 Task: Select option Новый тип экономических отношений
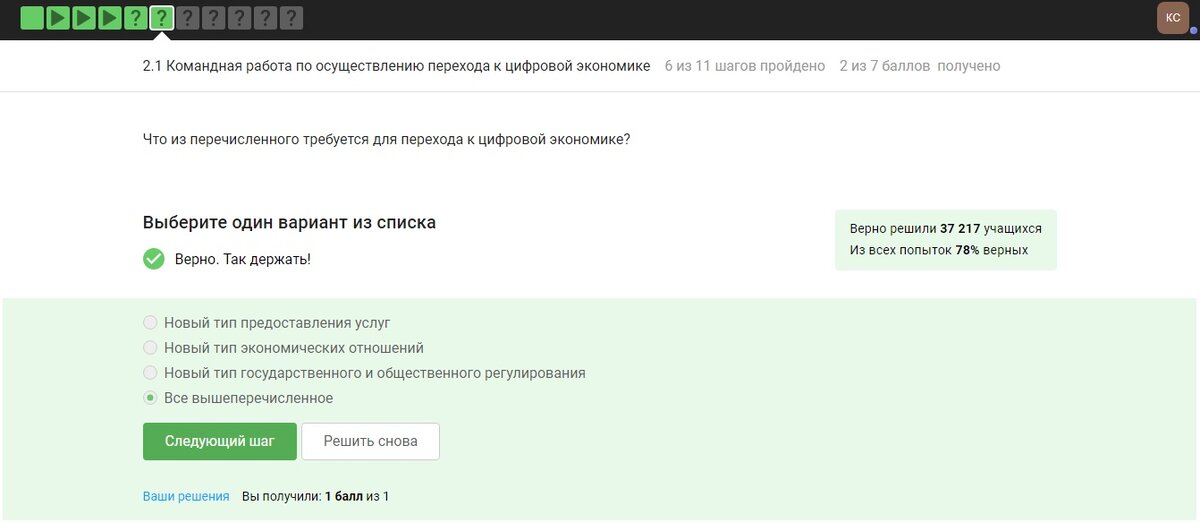283,348
